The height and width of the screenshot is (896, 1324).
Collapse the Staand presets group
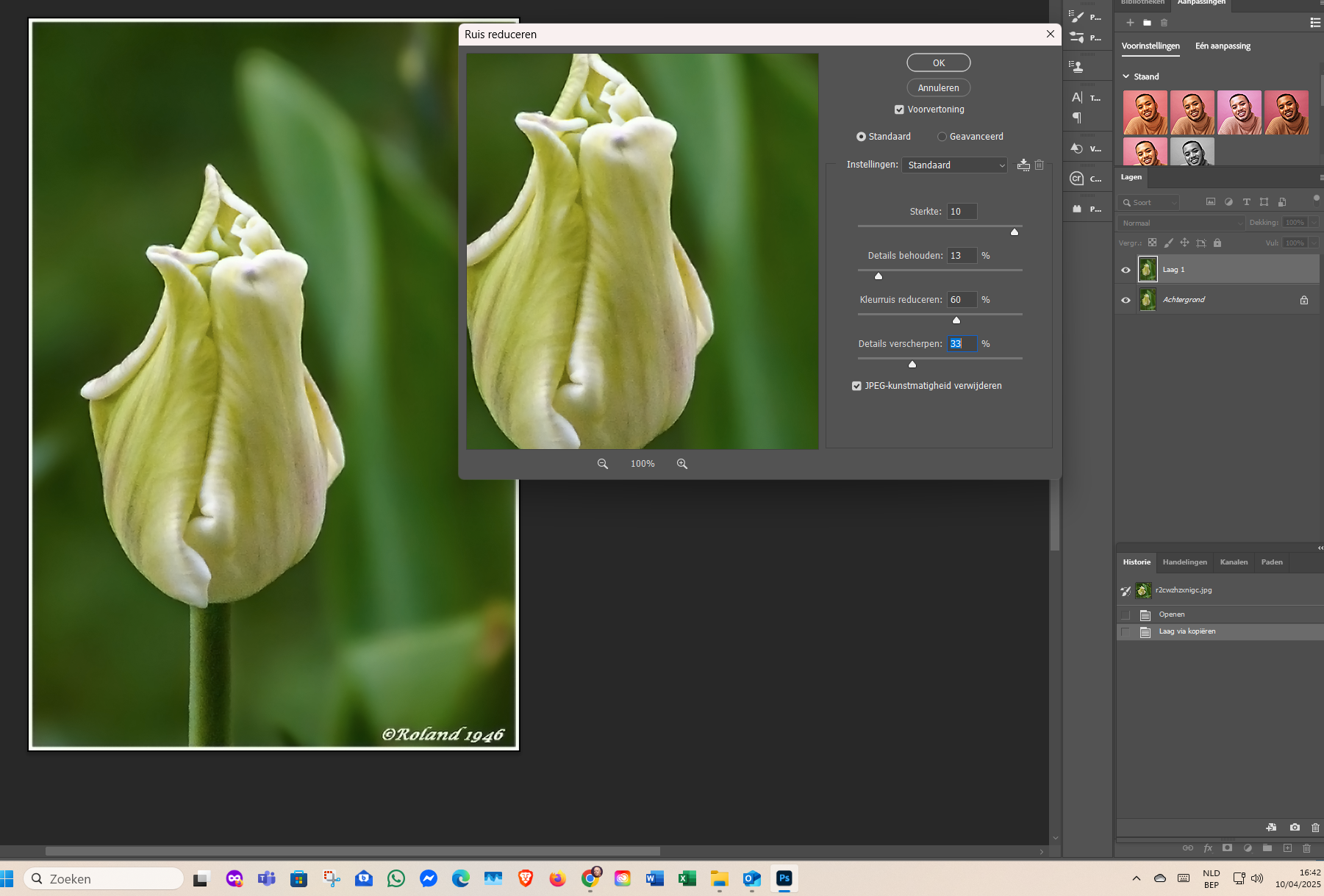[x=1126, y=76]
